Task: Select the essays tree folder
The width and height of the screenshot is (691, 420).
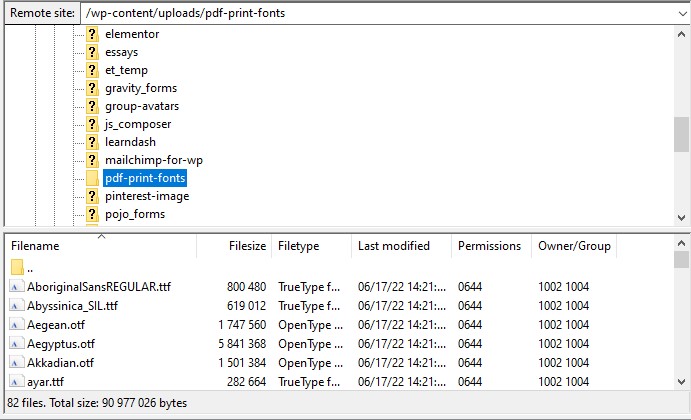Action: coord(122,52)
